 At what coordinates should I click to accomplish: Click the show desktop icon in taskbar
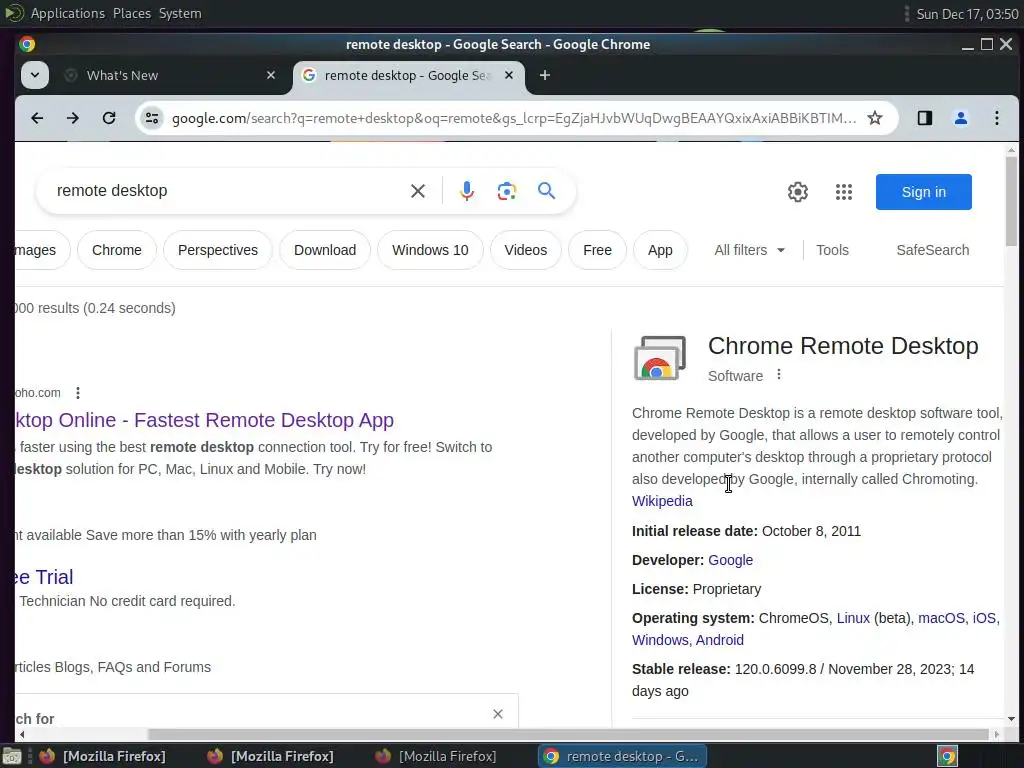point(12,756)
